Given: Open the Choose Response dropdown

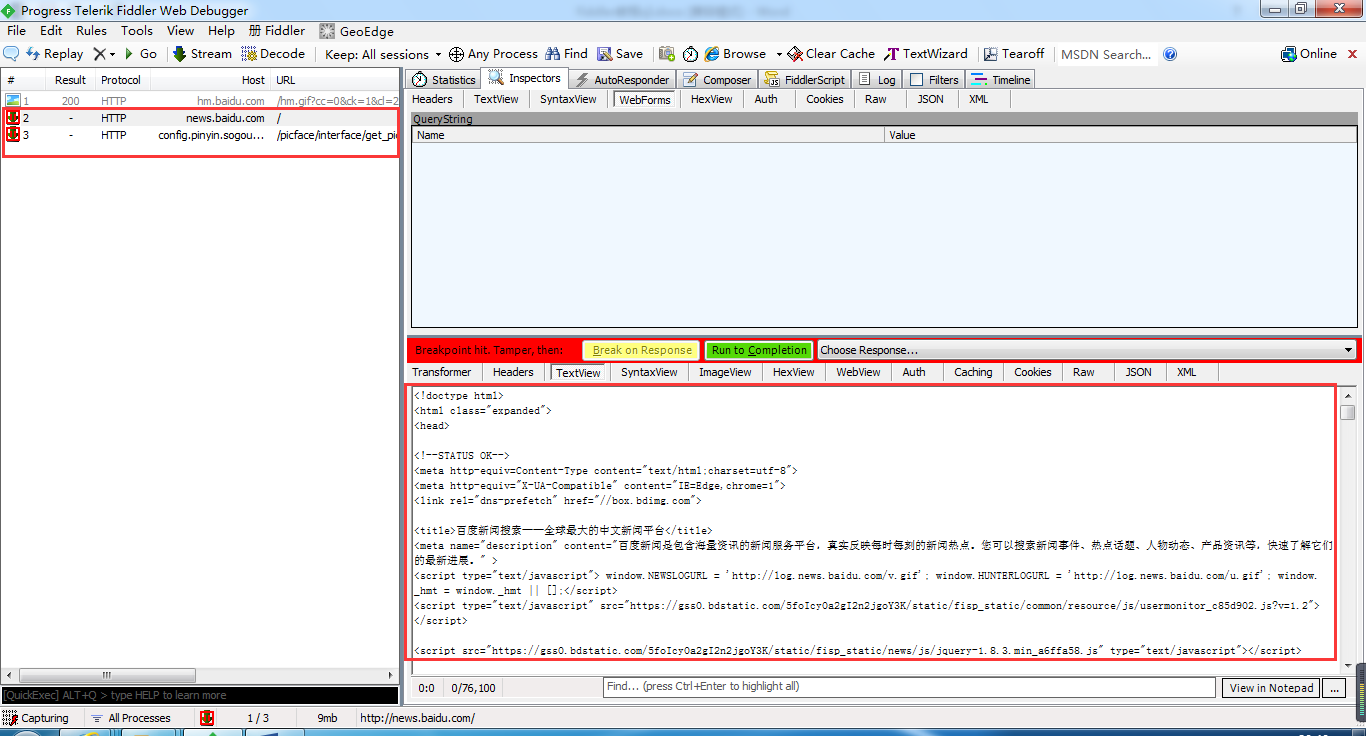Looking at the screenshot, I should point(1087,350).
